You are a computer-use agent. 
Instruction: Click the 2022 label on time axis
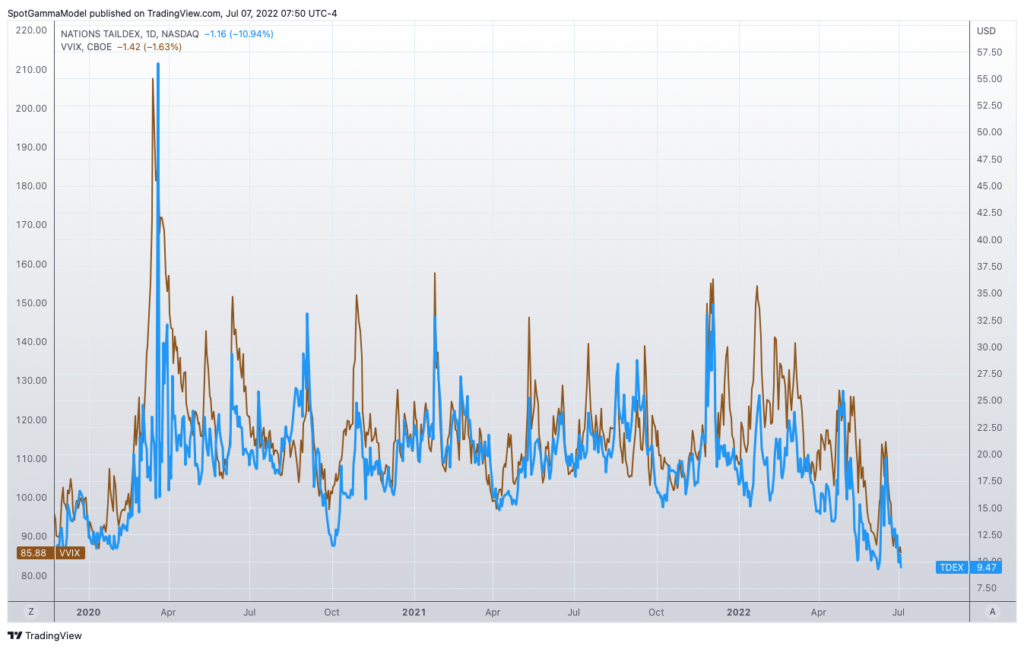(x=739, y=612)
